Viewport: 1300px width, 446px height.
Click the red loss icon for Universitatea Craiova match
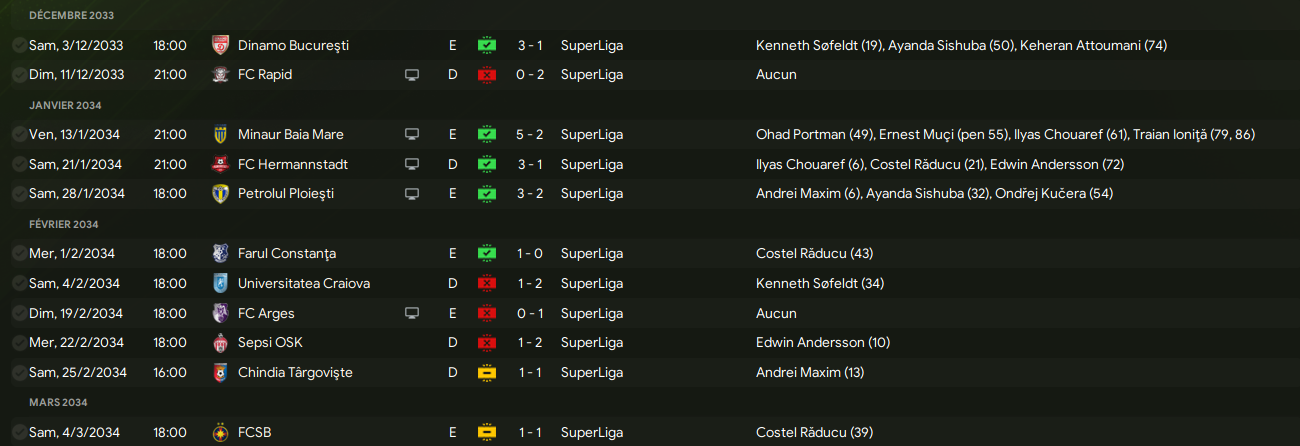pyautogui.click(x=487, y=283)
